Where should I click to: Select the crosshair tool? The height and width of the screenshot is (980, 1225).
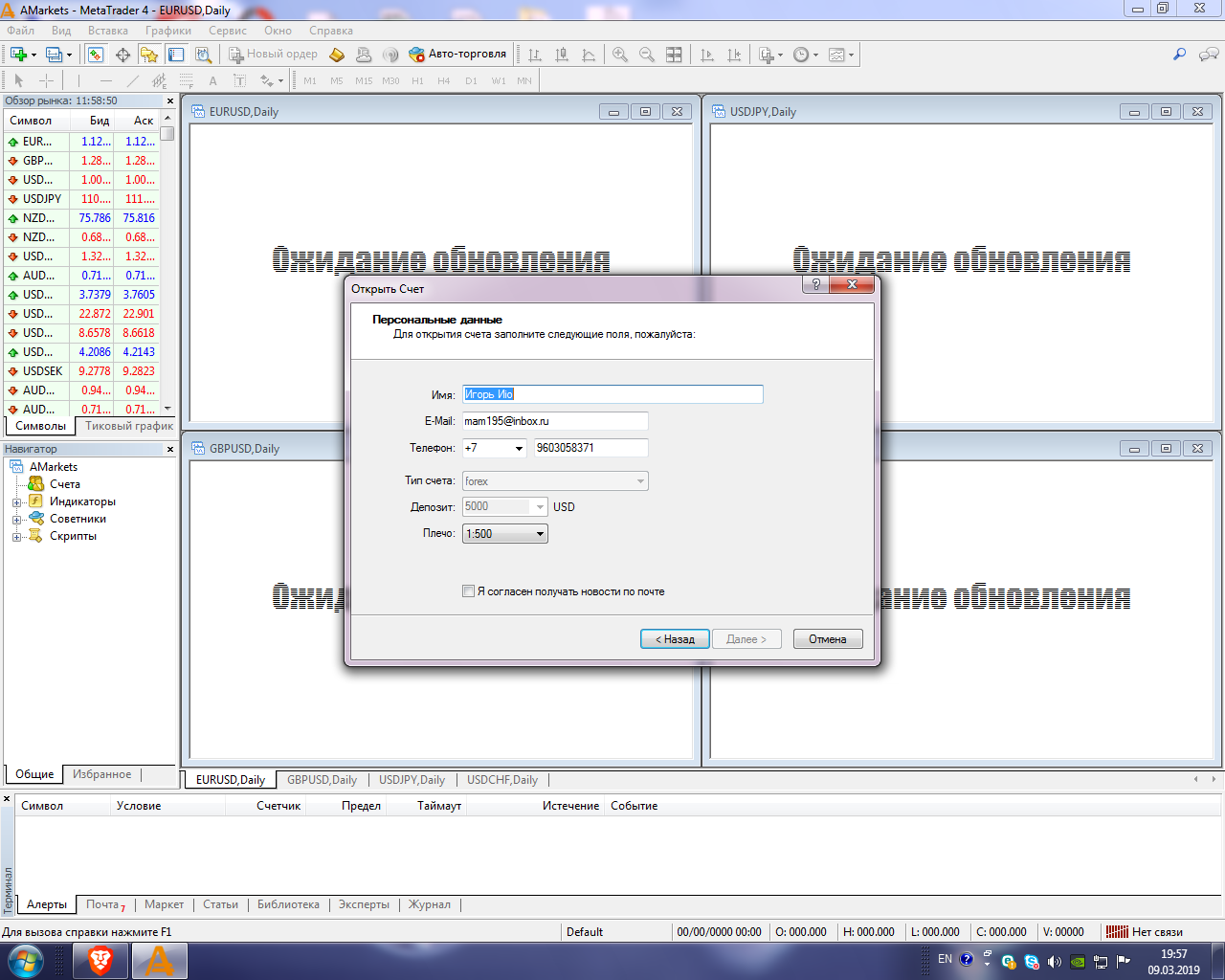click(46, 80)
